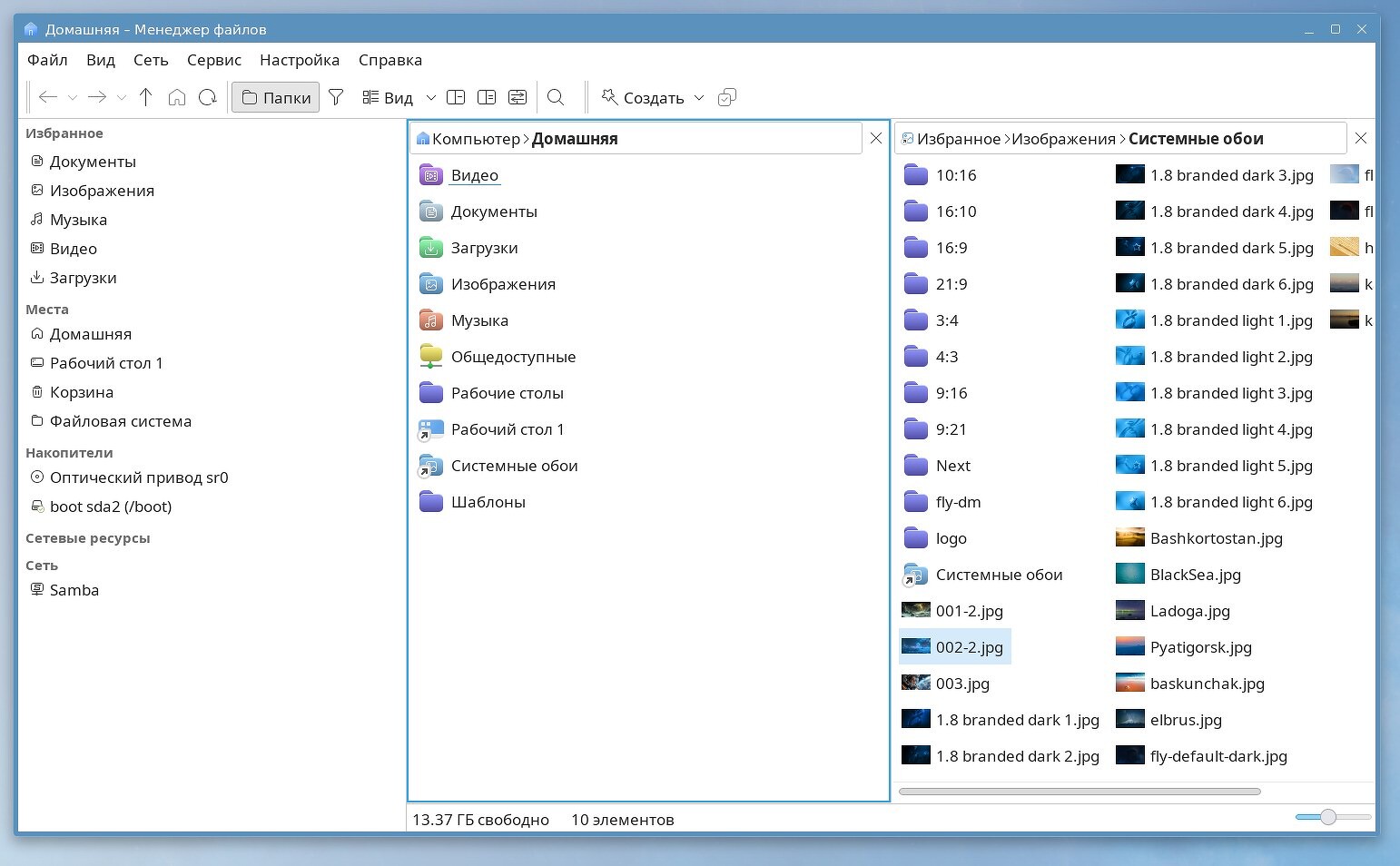Expand the Вид dropdown arrow

(x=431, y=97)
